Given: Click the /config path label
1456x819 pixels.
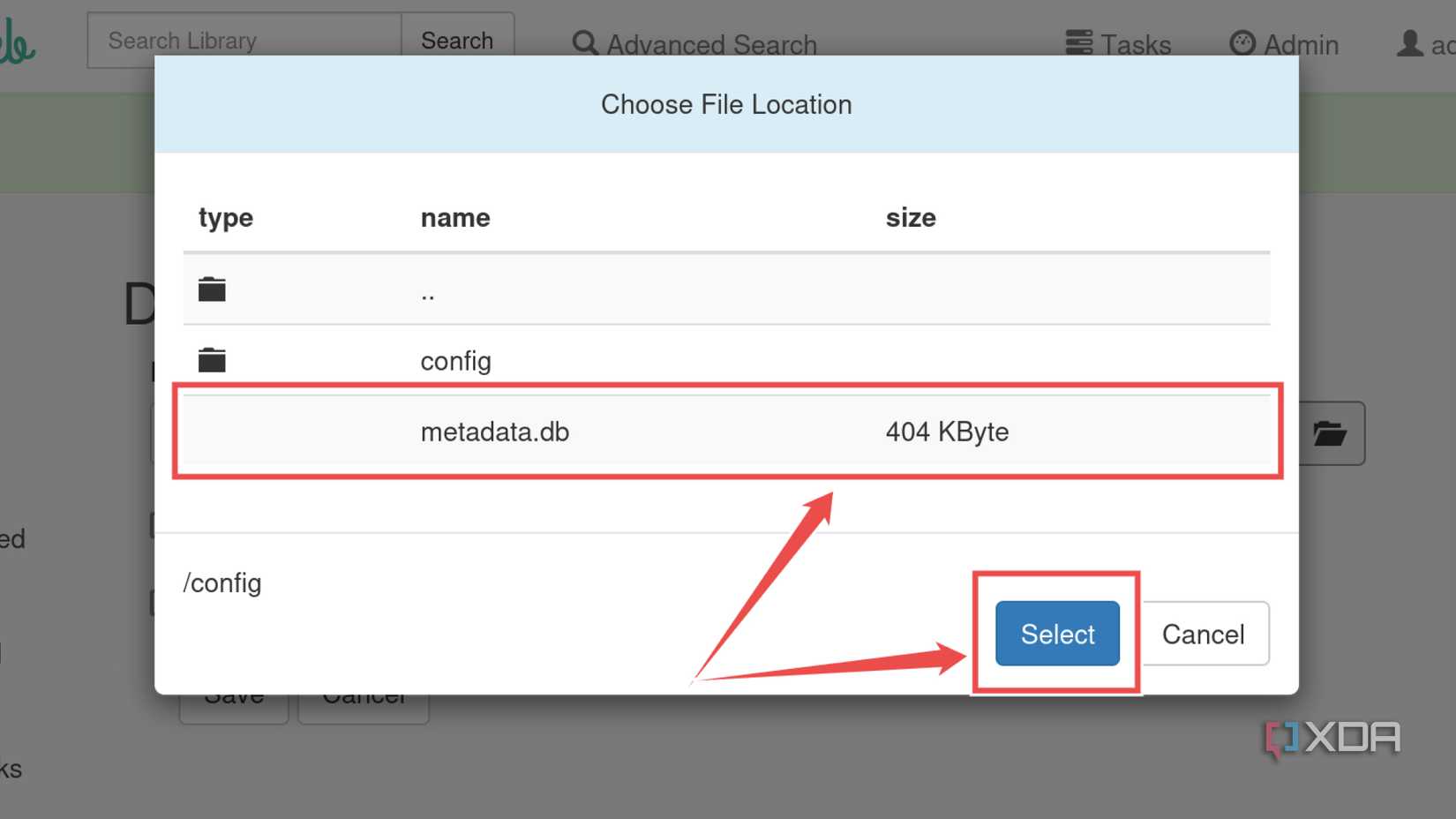Looking at the screenshot, I should click(x=221, y=582).
